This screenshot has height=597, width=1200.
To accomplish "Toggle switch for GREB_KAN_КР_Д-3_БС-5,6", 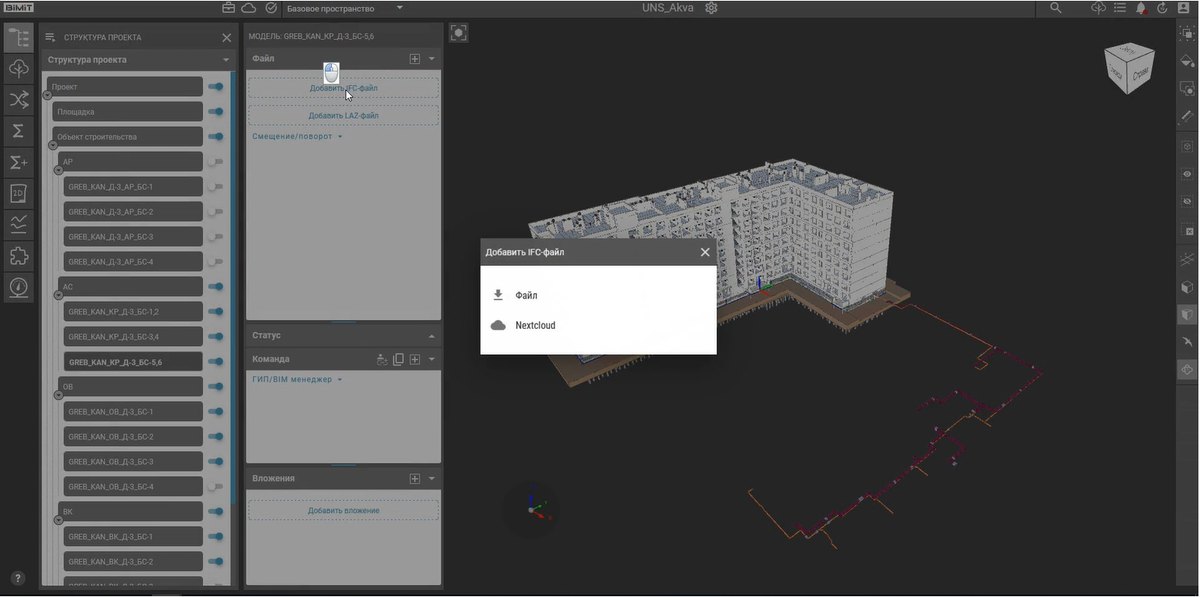I will 215,362.
